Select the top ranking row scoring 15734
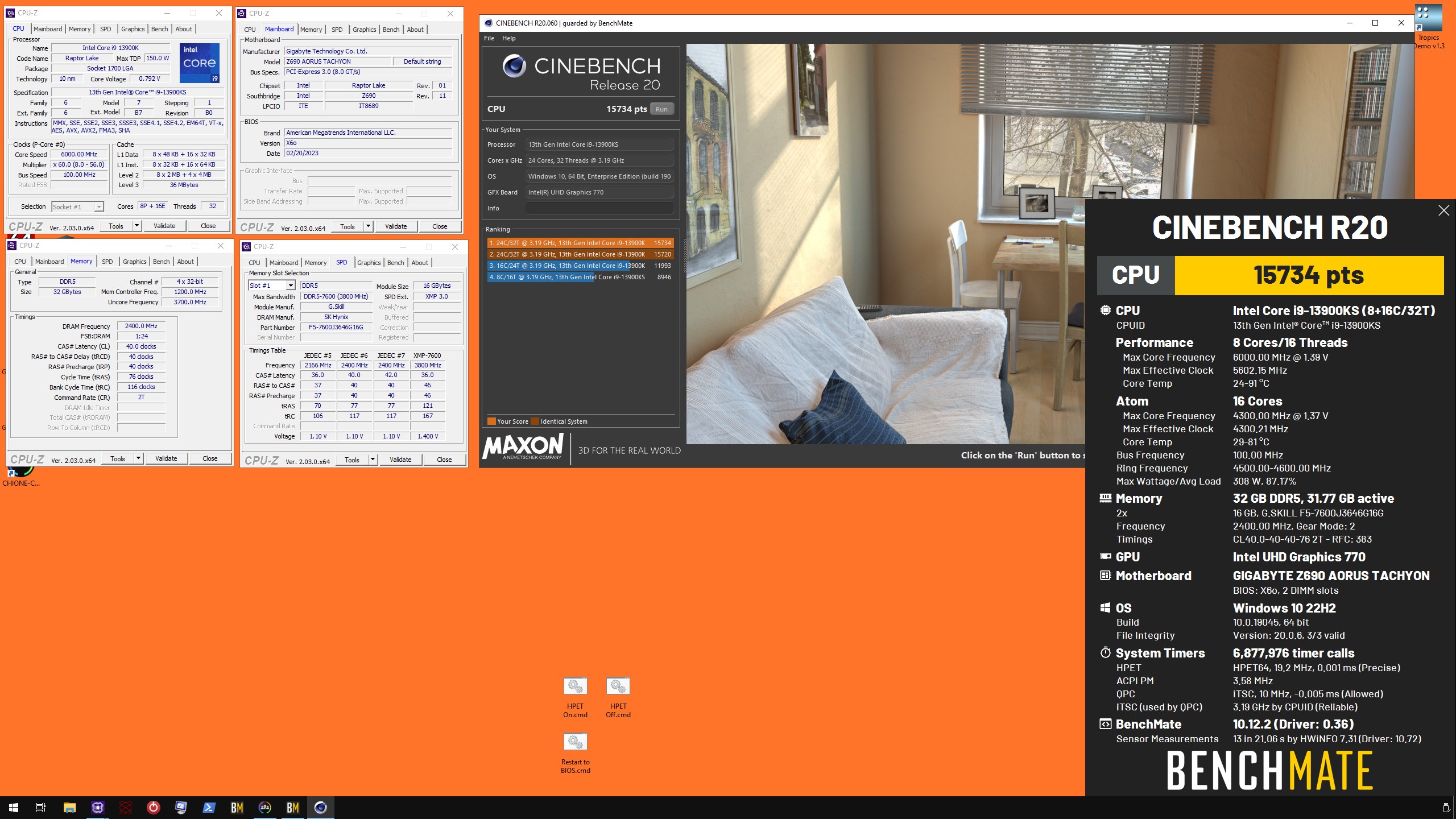The width and height of the screenshot is (1456, 819). click(x=581, y=243)
